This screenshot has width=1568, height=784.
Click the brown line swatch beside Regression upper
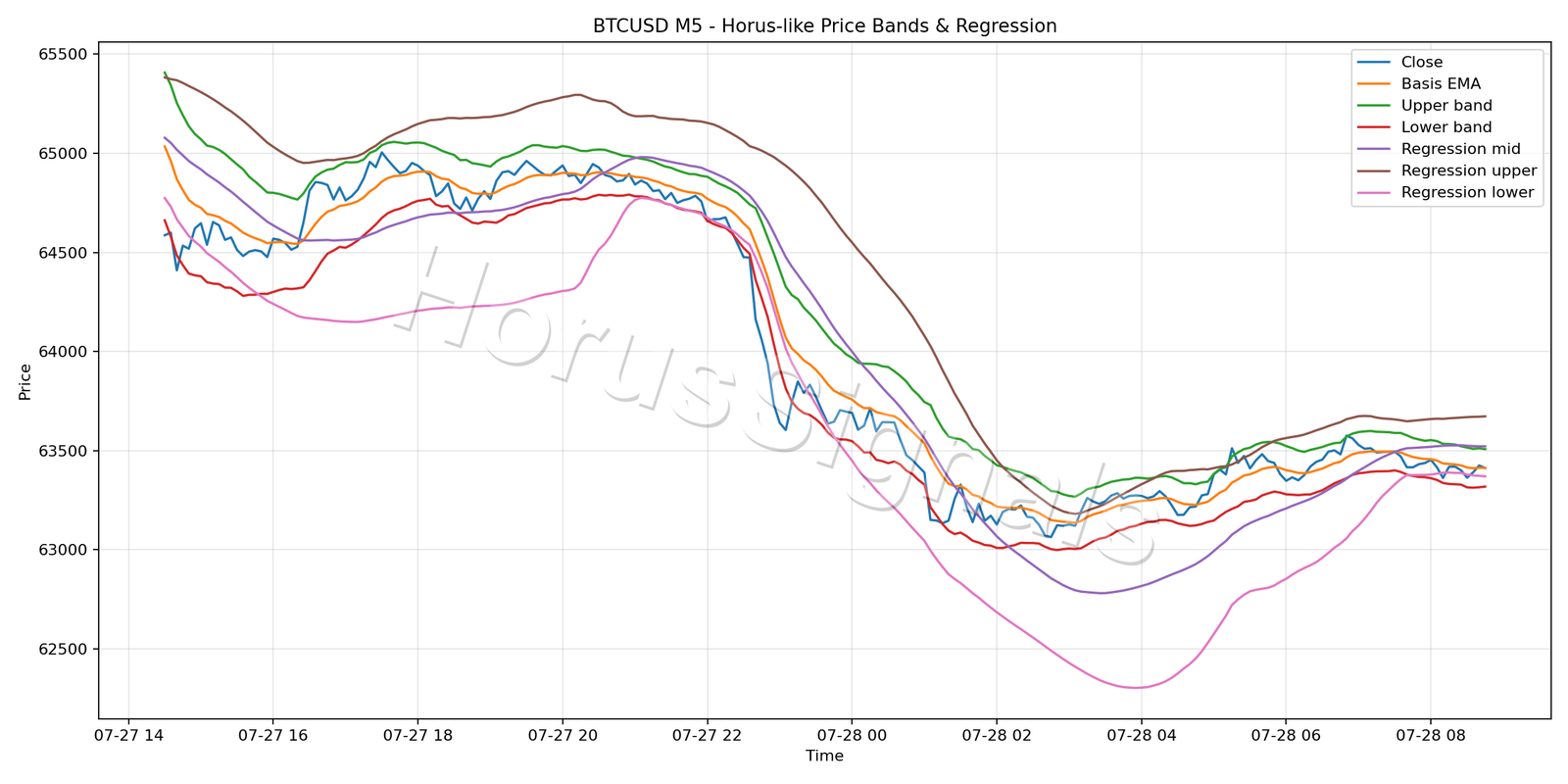(x=1374, y=171)
